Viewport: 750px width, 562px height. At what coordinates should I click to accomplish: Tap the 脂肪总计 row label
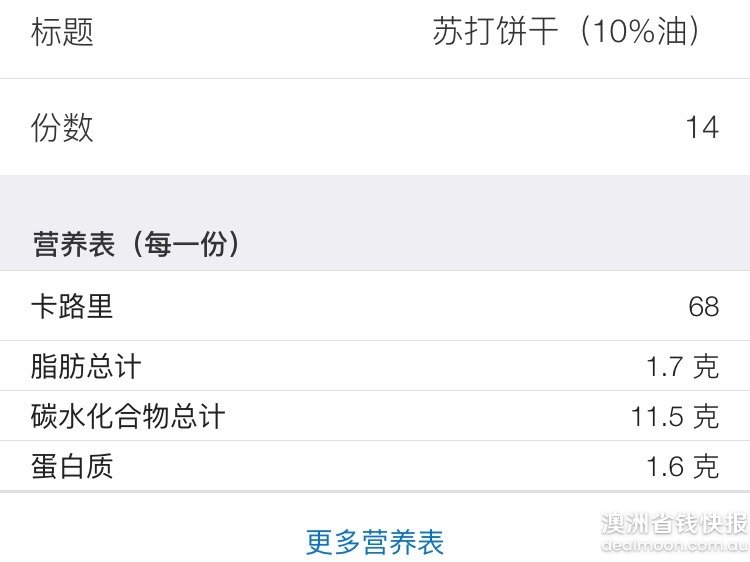tap(86, 367)
